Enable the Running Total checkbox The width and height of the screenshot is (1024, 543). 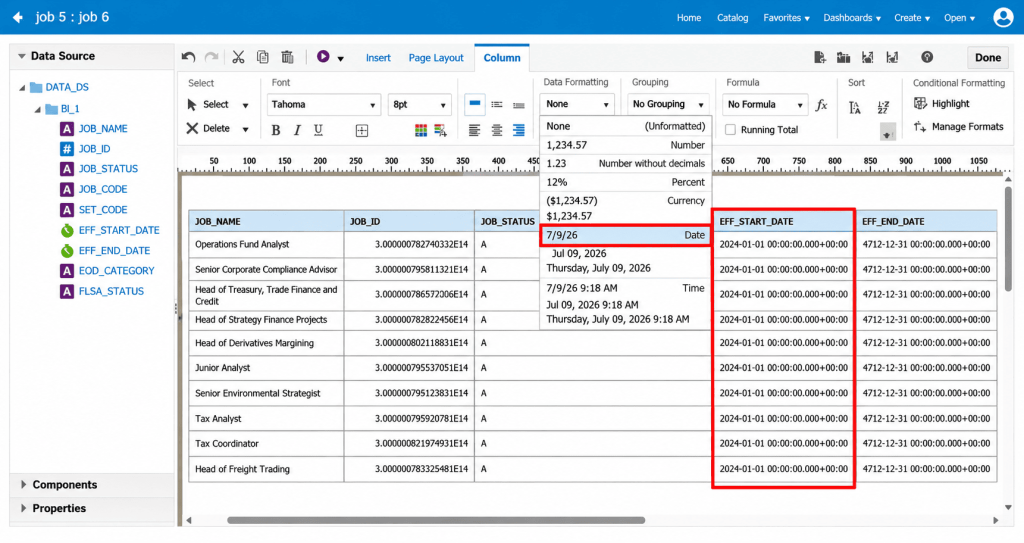pos(730,130)
